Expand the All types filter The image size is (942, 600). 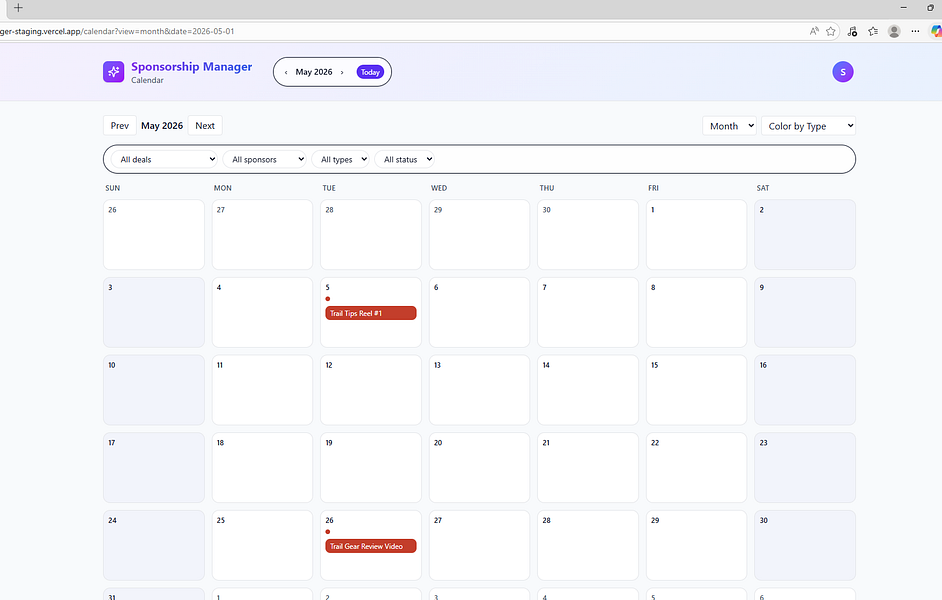(340, 159)
